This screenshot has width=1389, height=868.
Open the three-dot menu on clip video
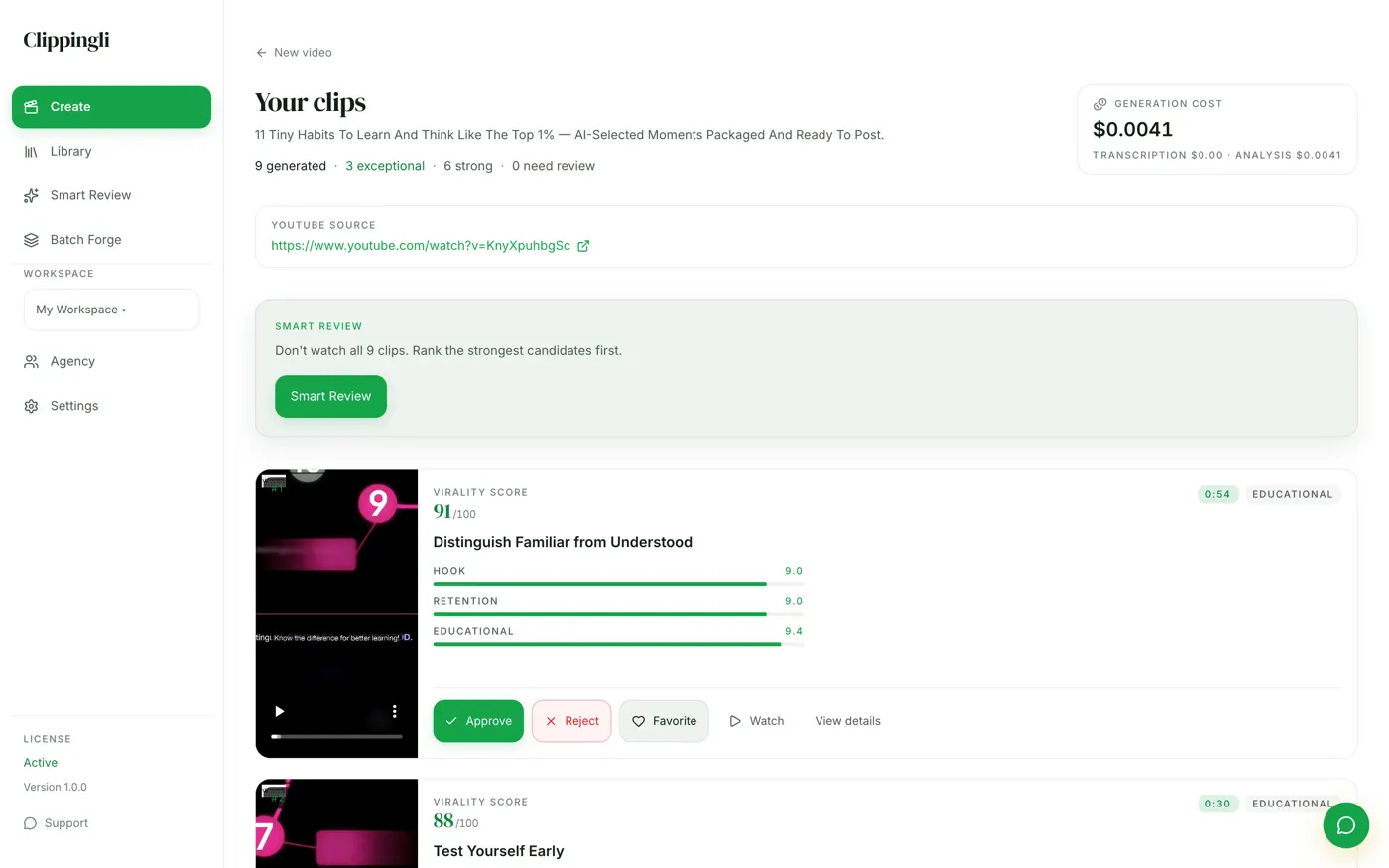pyautogui.click(x=394, y=711)
